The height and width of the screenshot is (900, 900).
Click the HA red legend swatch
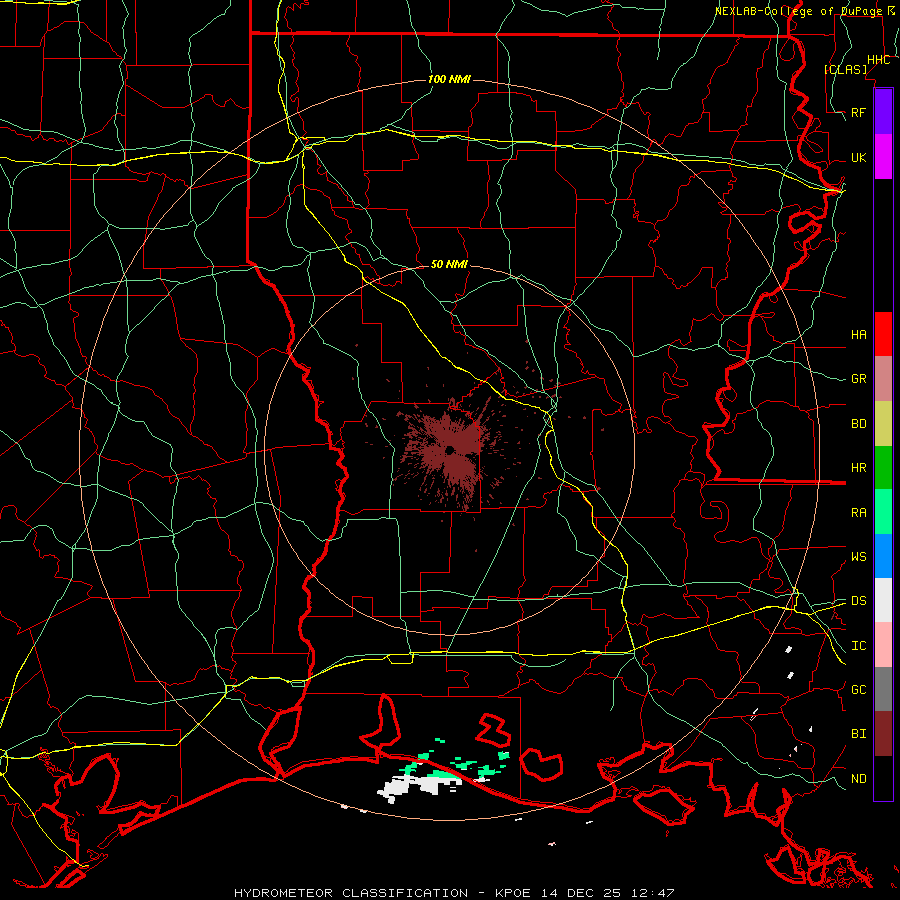tap(883, 334)
